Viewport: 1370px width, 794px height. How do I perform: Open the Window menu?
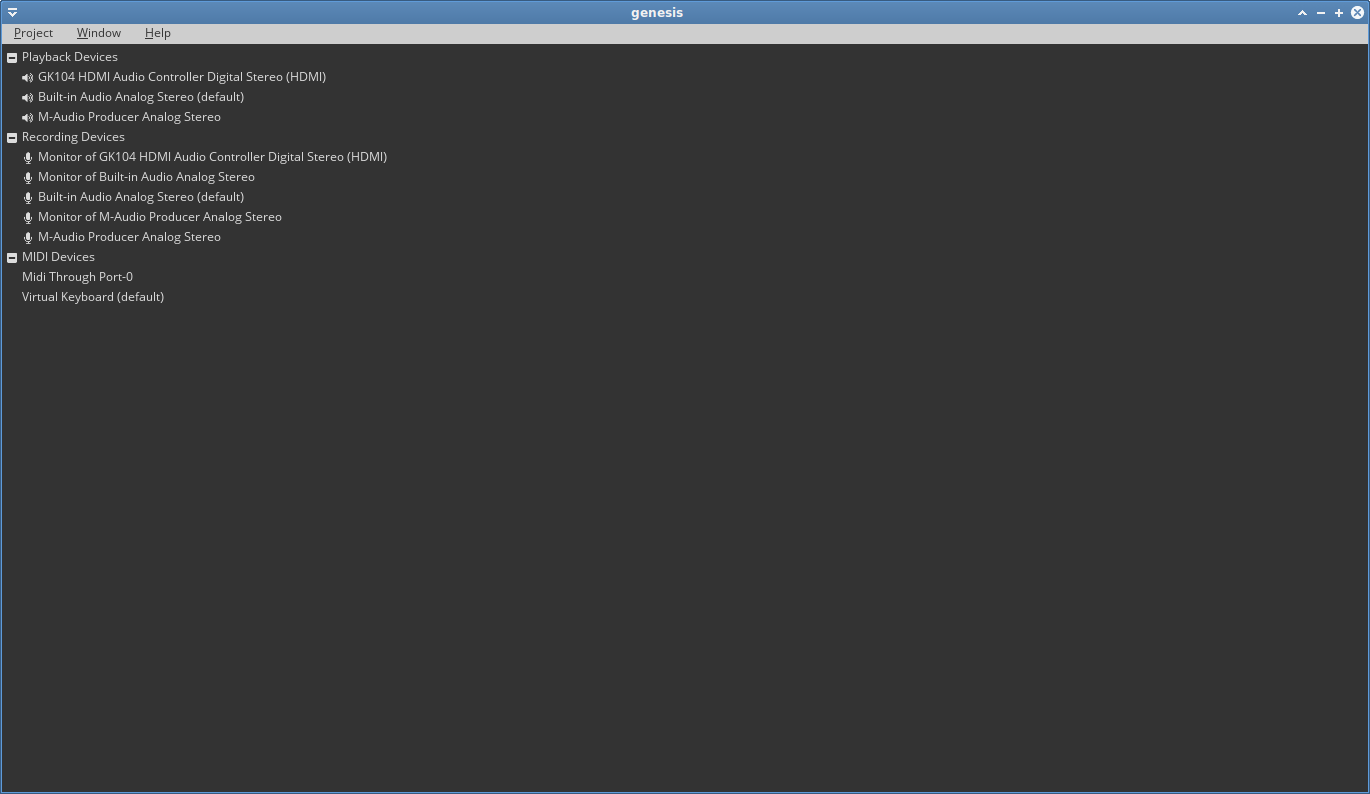click(99, 33)
